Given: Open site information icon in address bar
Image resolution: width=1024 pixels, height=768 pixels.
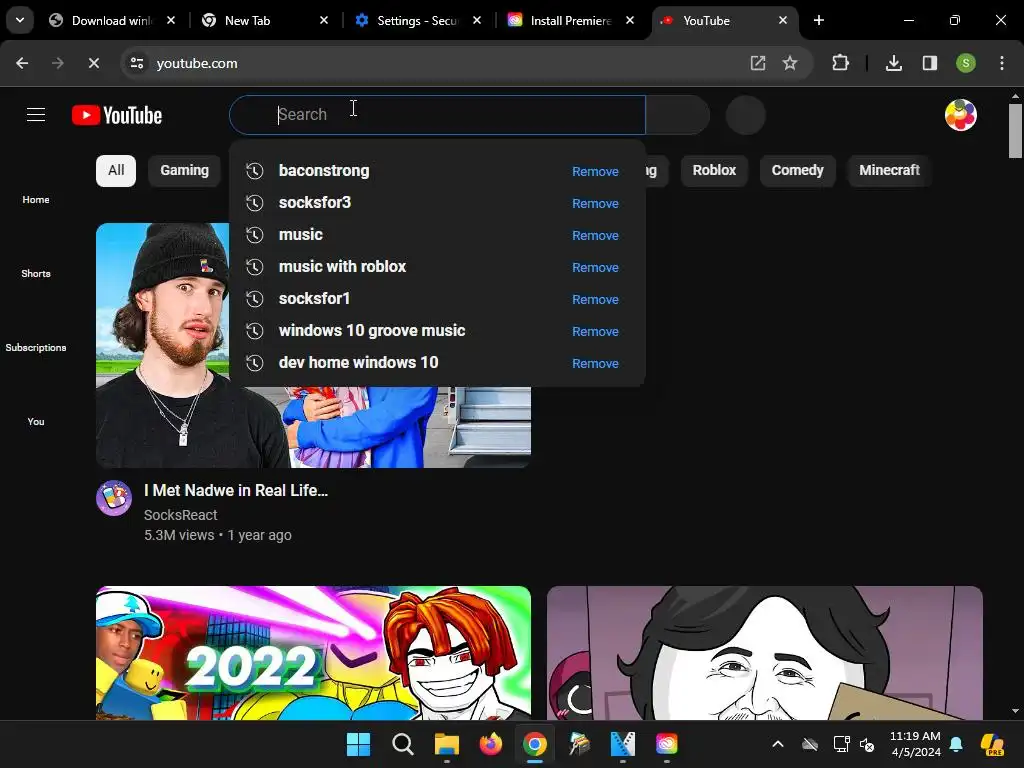Looking at the screenshot, I should coord(137,63).
